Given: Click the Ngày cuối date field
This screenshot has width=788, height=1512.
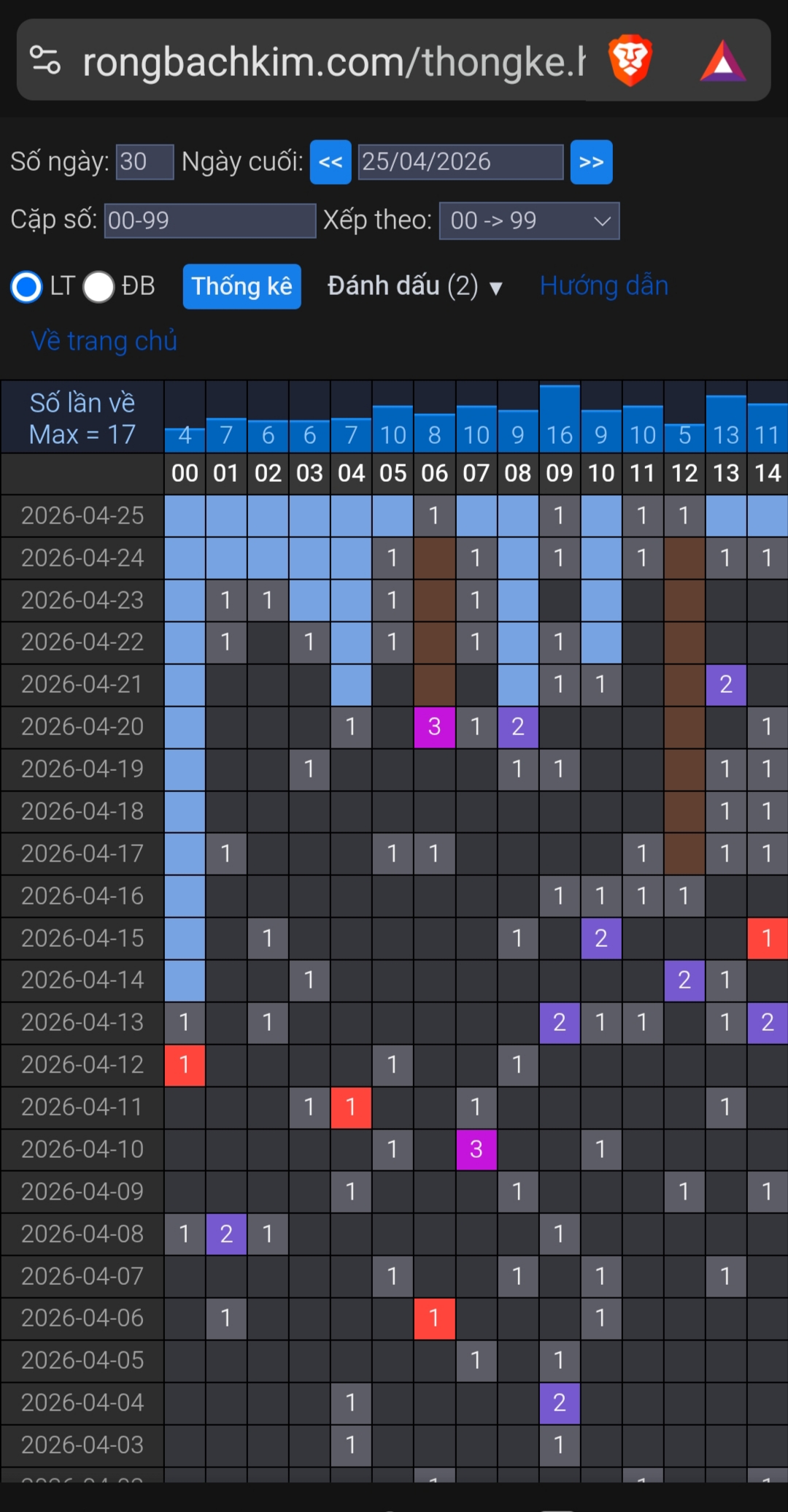Looking at the screenshot, I should pos(460,161).
